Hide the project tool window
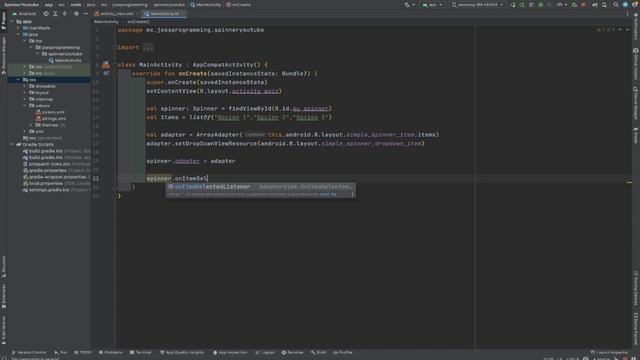 [85, 13]
